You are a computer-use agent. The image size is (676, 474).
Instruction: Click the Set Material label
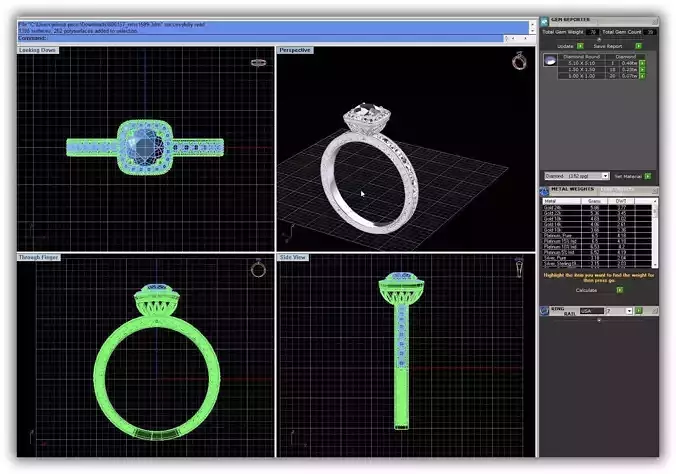coord(628,176)
